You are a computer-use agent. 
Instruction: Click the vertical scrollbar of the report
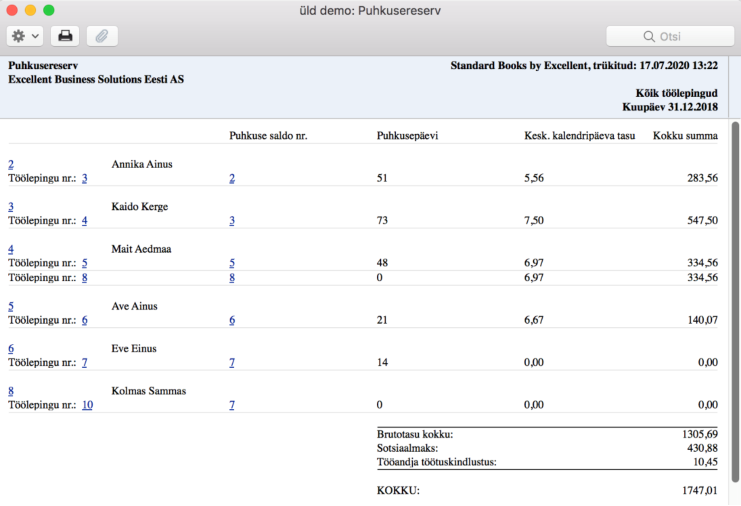point(735,302)
